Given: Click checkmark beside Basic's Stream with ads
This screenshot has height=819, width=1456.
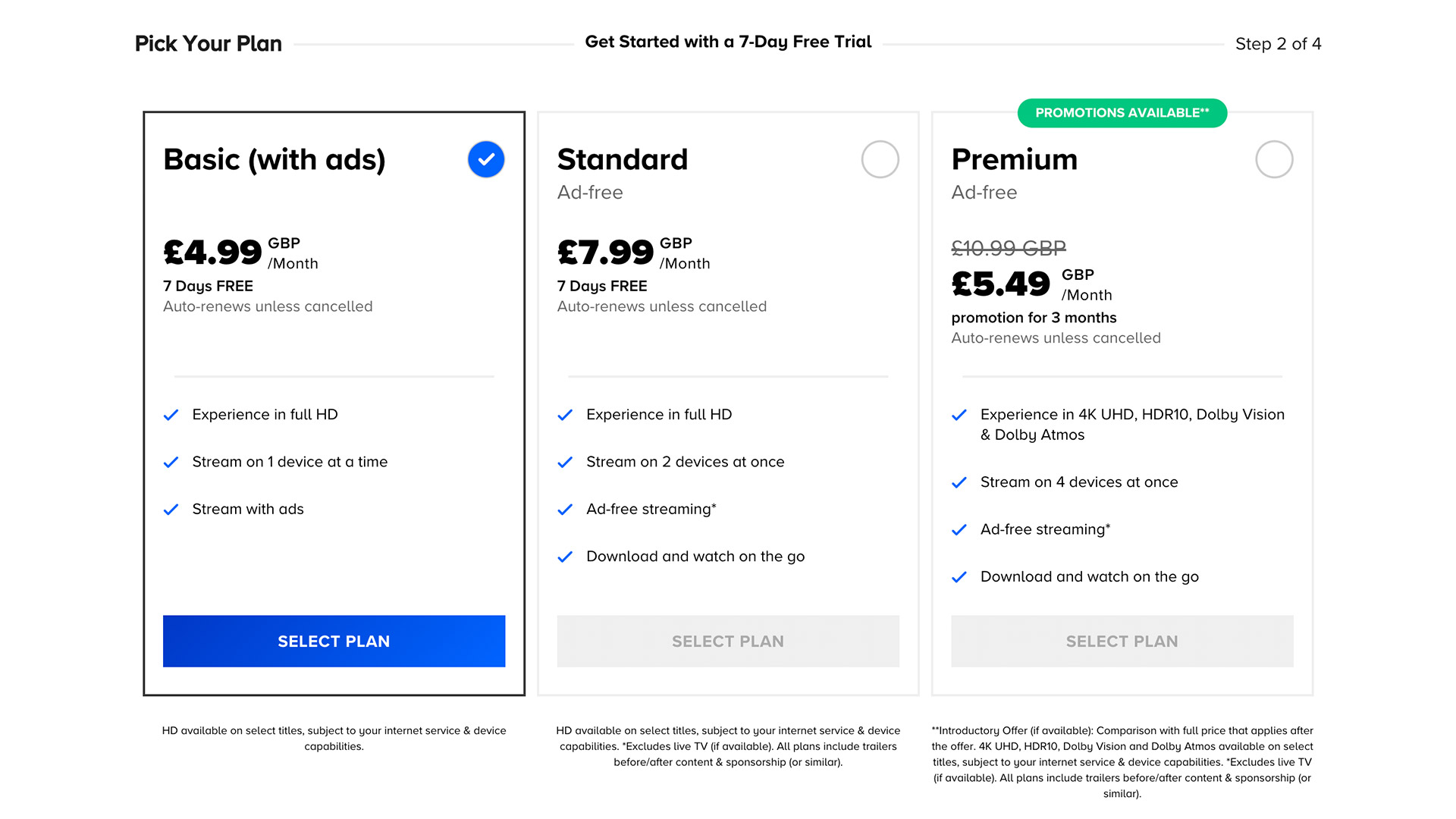Looking at the screenshot, I should tap(171, 510).
